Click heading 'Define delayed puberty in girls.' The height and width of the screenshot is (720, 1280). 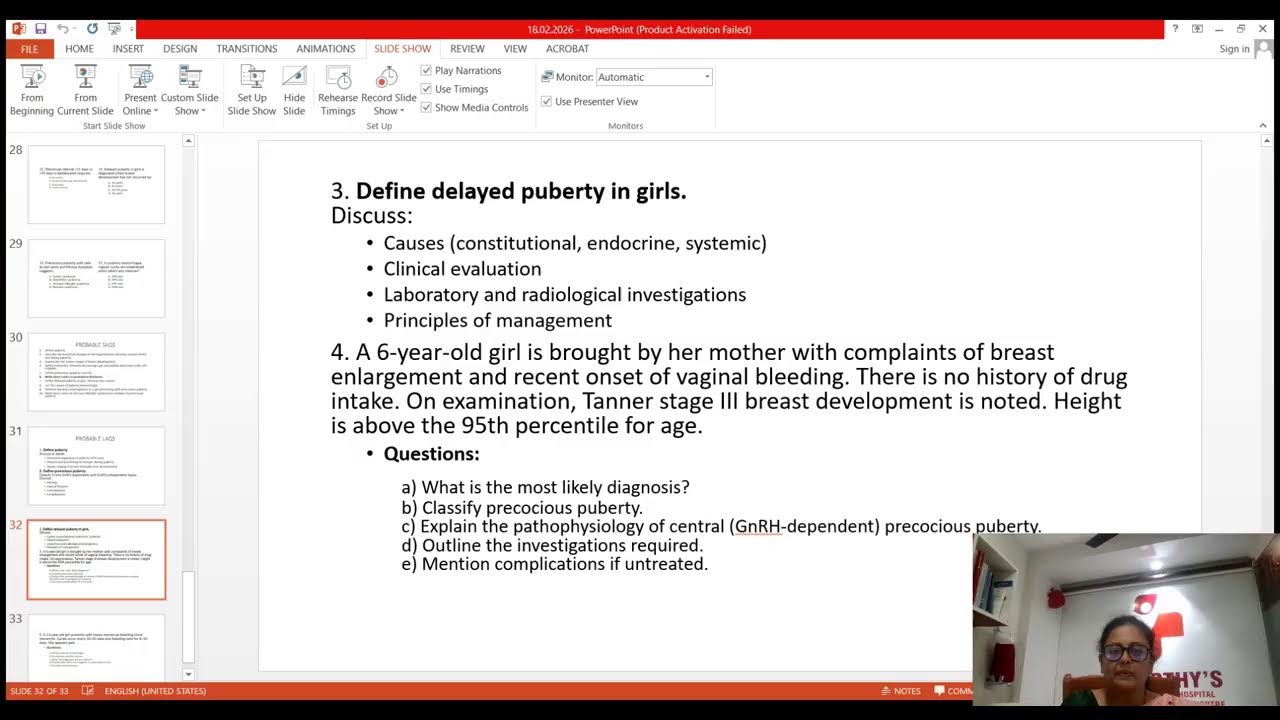[x=521, y=191]
